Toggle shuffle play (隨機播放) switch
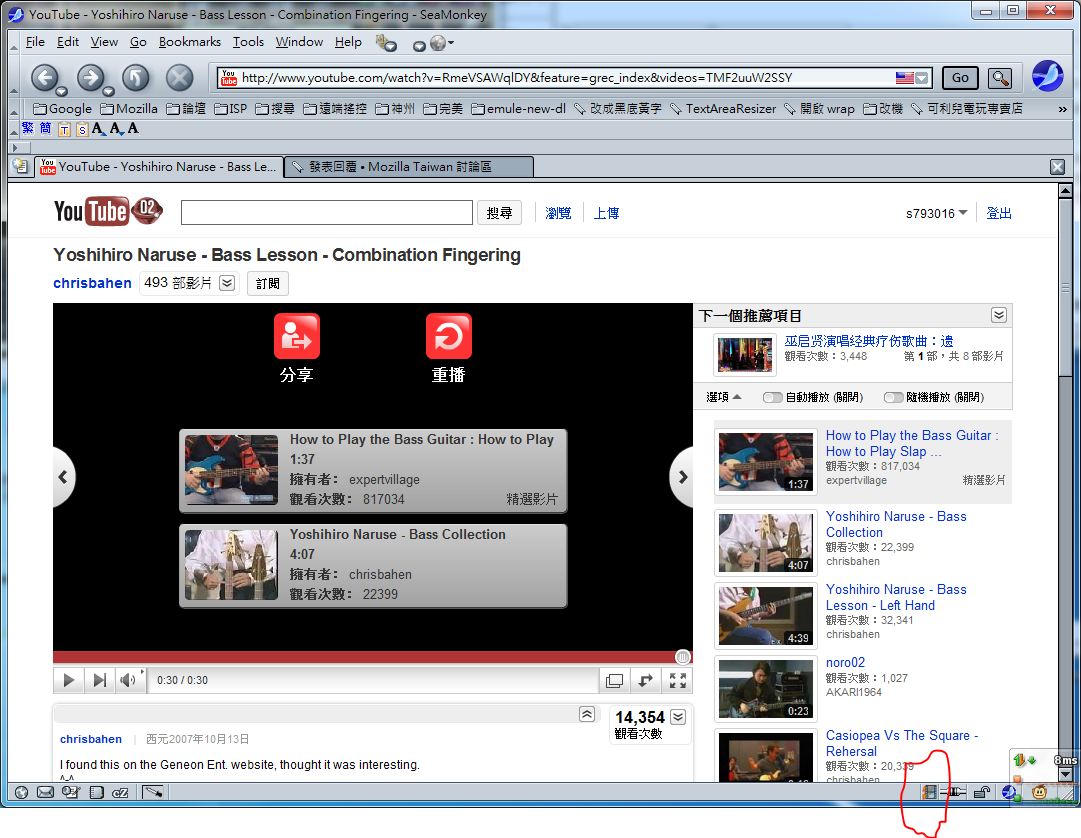Screen dimensions: 1081x838 tap(893, 397)
